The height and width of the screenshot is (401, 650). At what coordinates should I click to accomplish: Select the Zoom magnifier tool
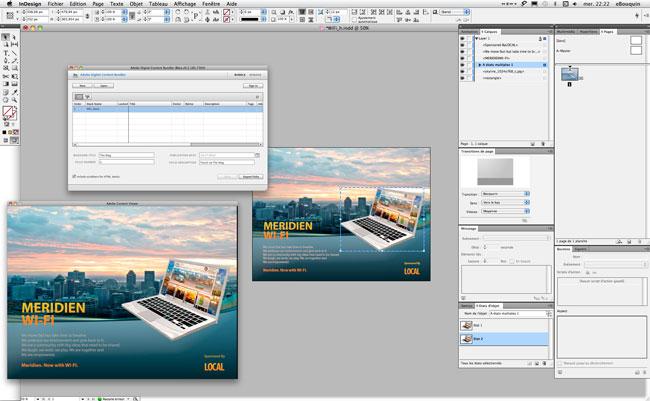(14, 100)
